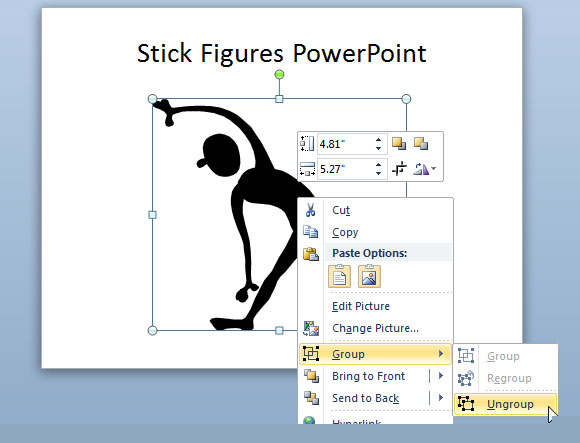Screen dimensions: 580x443
Task: Click the shape width input field 5.27"
Action: tap(345, 169)
